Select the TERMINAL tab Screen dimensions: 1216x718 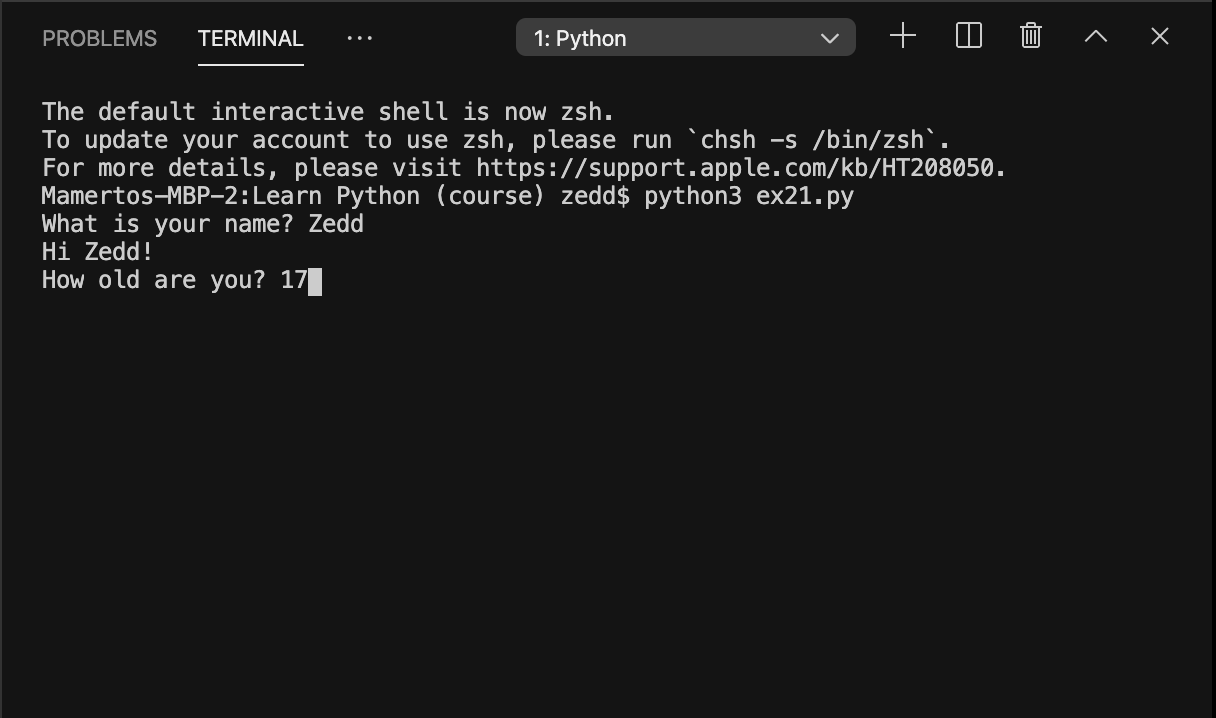click(250, 38)
